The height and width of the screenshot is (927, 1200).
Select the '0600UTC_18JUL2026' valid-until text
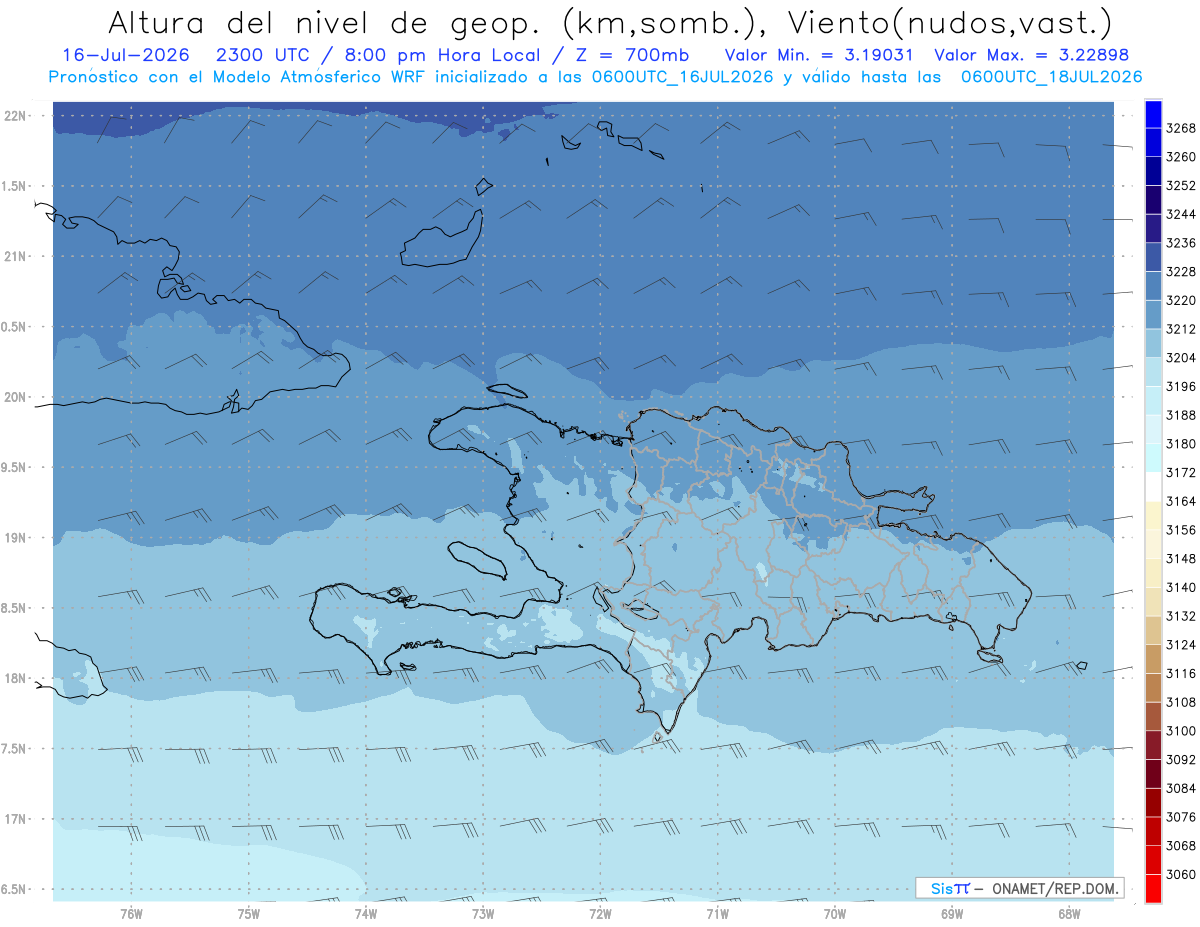point(1051,77)
